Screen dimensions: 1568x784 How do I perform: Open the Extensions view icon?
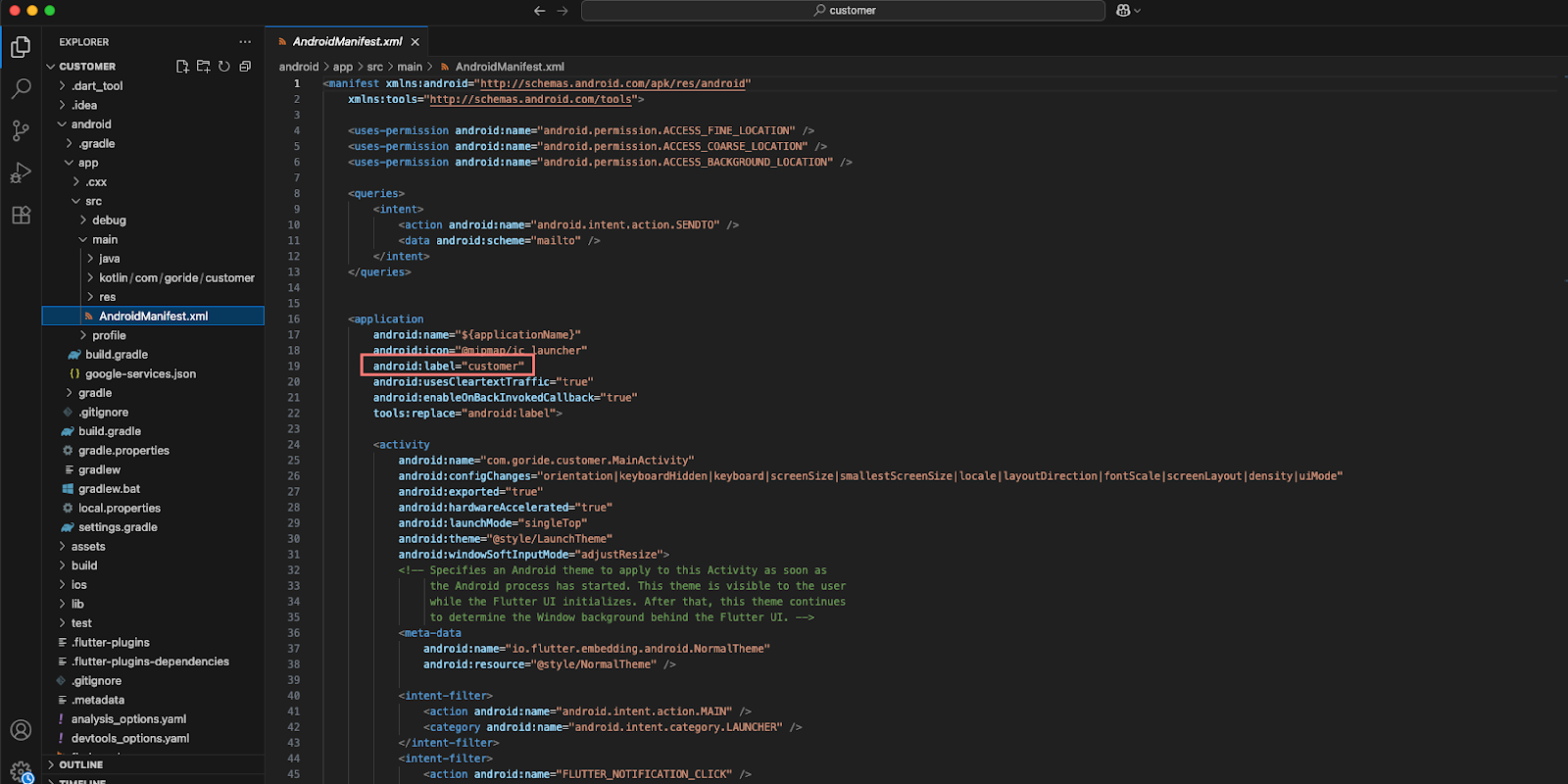click(x=21, y=216)
